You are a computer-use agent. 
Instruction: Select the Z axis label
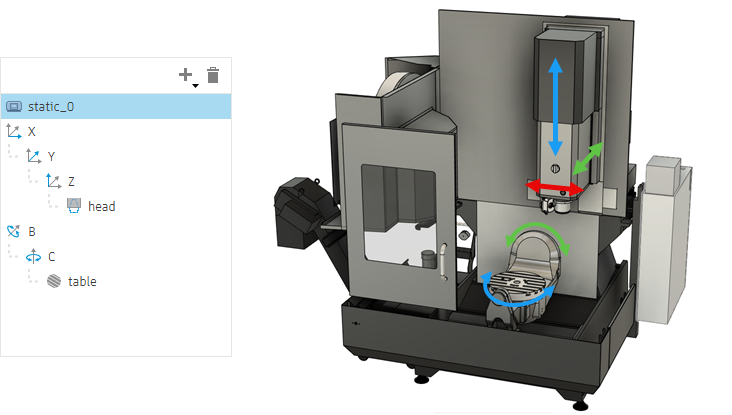[71, 182]
